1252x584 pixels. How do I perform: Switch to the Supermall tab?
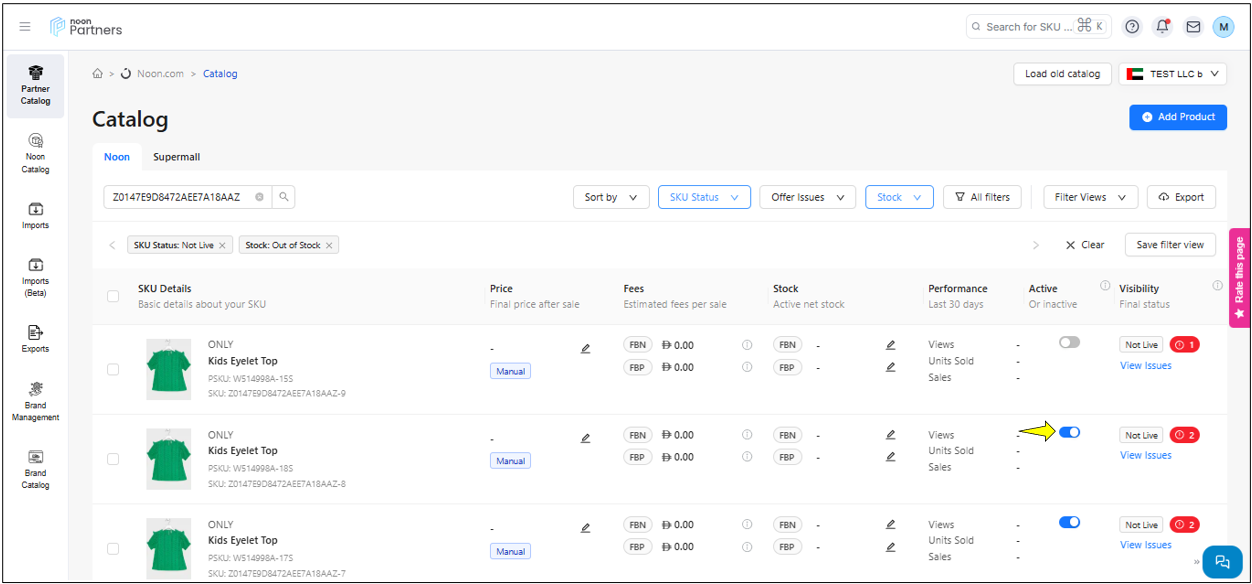tap(177, 157)
